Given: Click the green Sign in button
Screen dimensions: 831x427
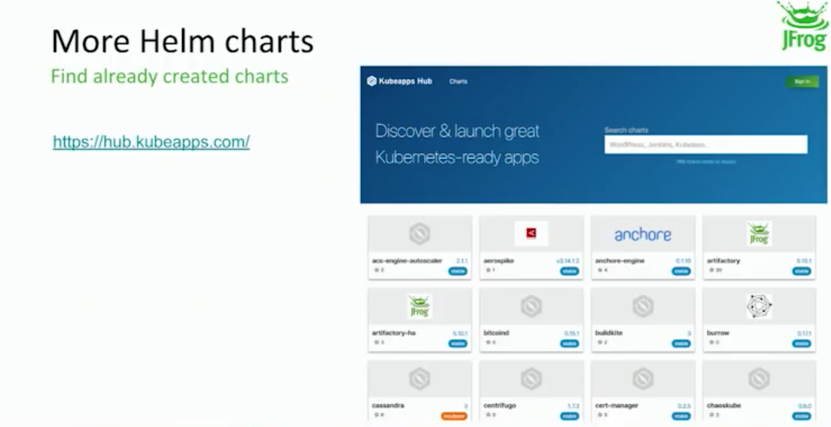Looking at the screenshot, I should pyautogui.click(x=802, y=82).
